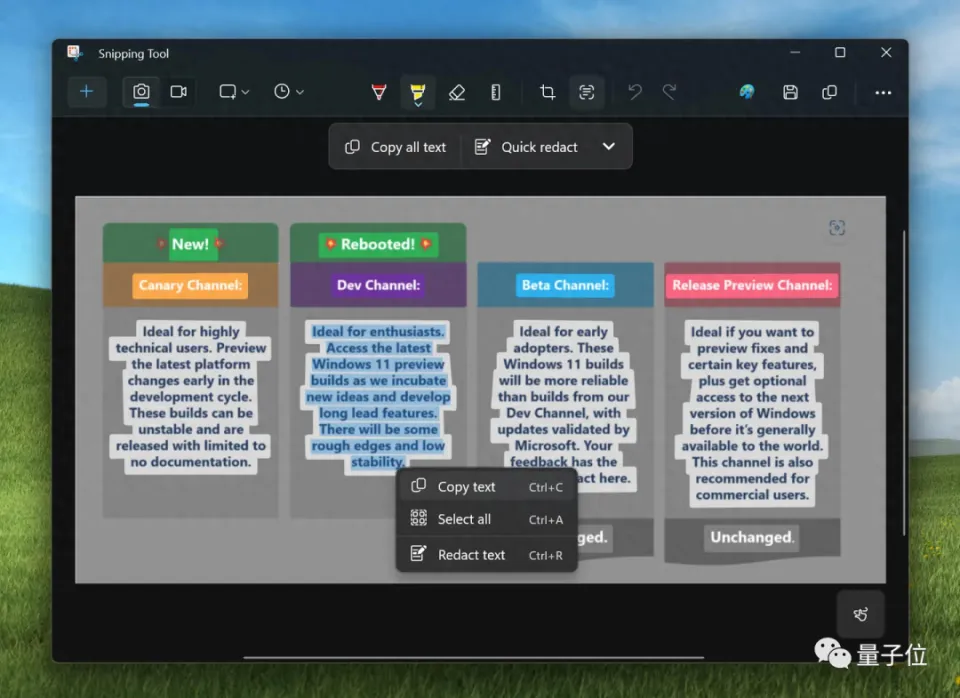This screenshot has width=960, height=698.
Task: Click the Copy all text button
Action: (396, 147)
